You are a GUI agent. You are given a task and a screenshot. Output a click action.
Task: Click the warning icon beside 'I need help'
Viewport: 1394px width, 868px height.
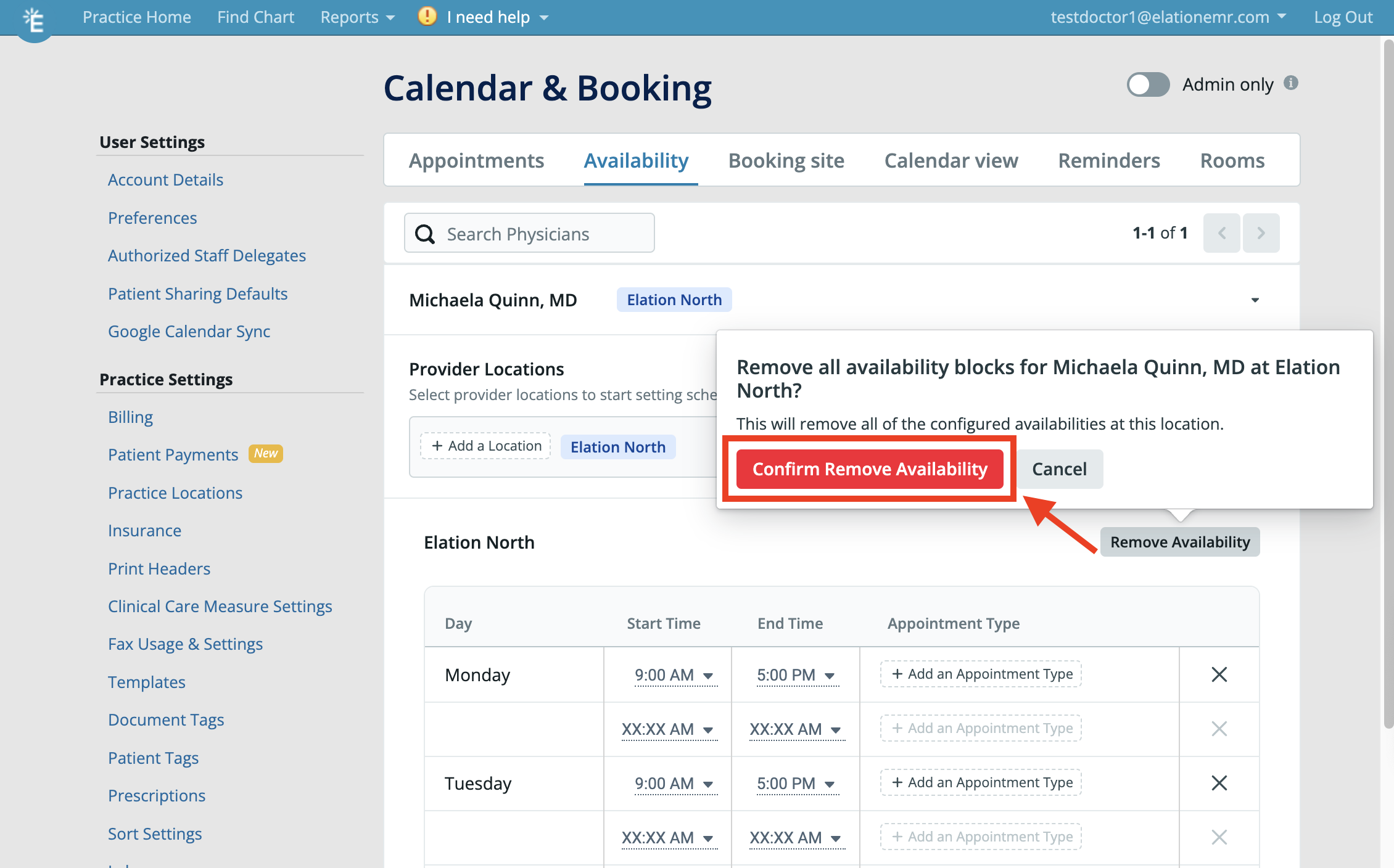click(x=427, y=17)
